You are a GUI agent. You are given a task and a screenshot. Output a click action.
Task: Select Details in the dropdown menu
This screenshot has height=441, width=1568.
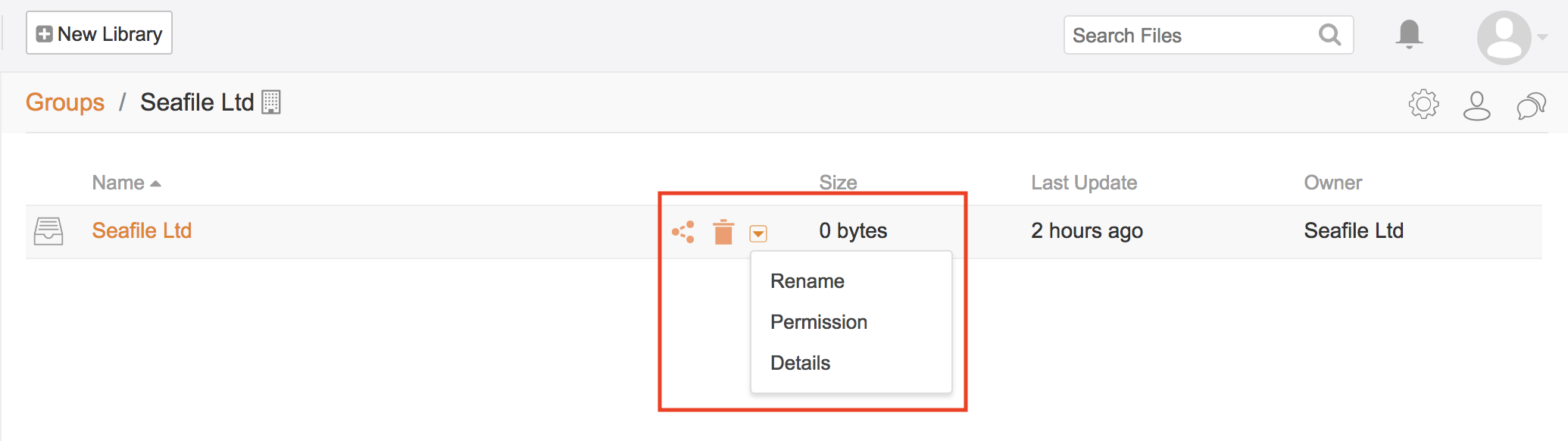tap(800, 363)
